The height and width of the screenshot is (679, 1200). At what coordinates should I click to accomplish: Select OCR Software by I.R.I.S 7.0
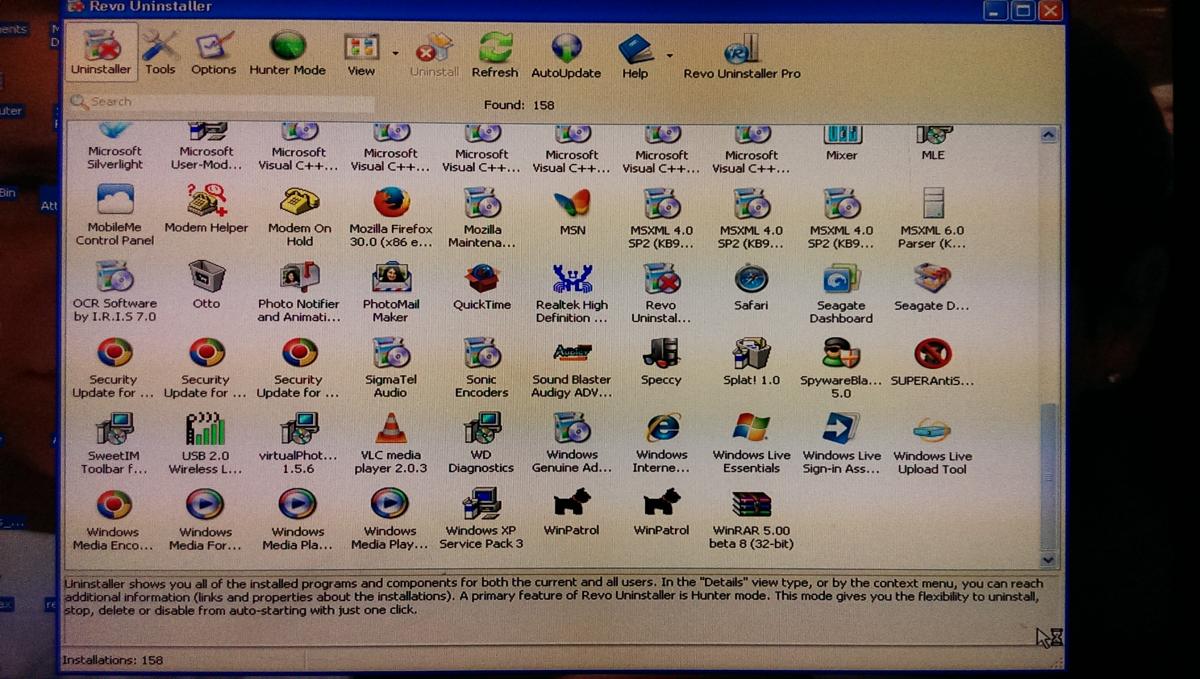115,292
